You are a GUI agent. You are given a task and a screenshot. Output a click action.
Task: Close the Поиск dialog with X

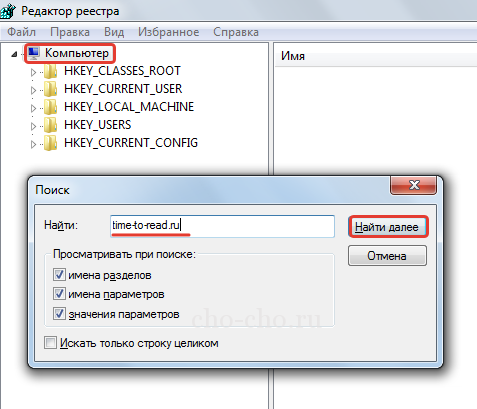[413, 185]
